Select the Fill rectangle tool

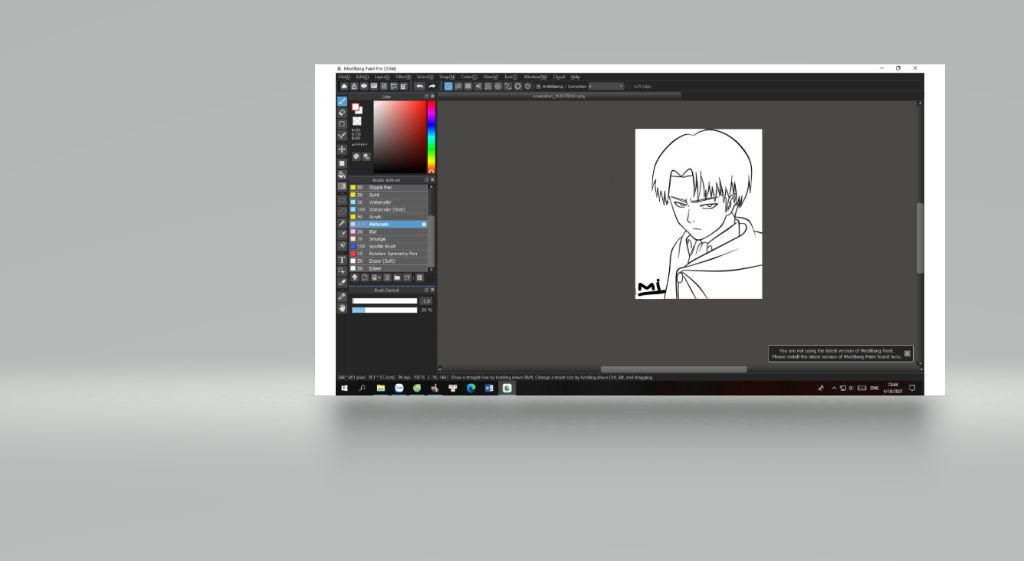click(342, 163)
